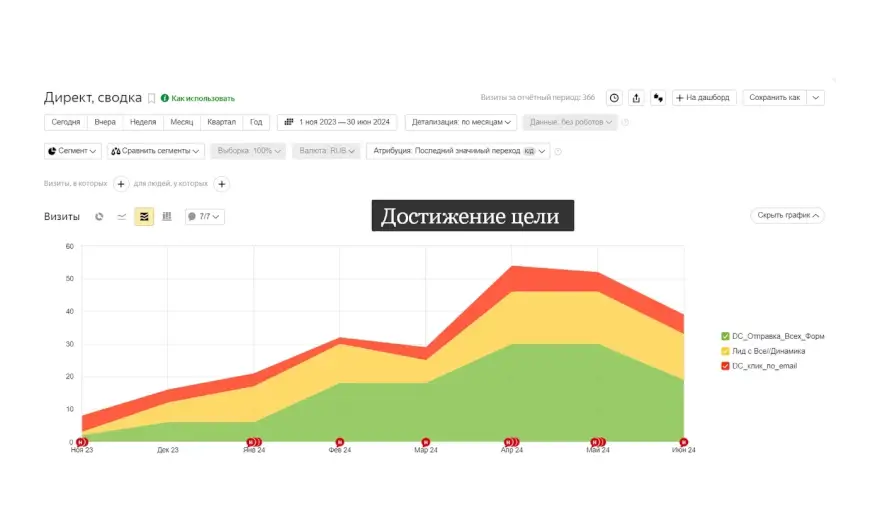
Task: Switch chart to pie chart view
Action: (99, 216)
